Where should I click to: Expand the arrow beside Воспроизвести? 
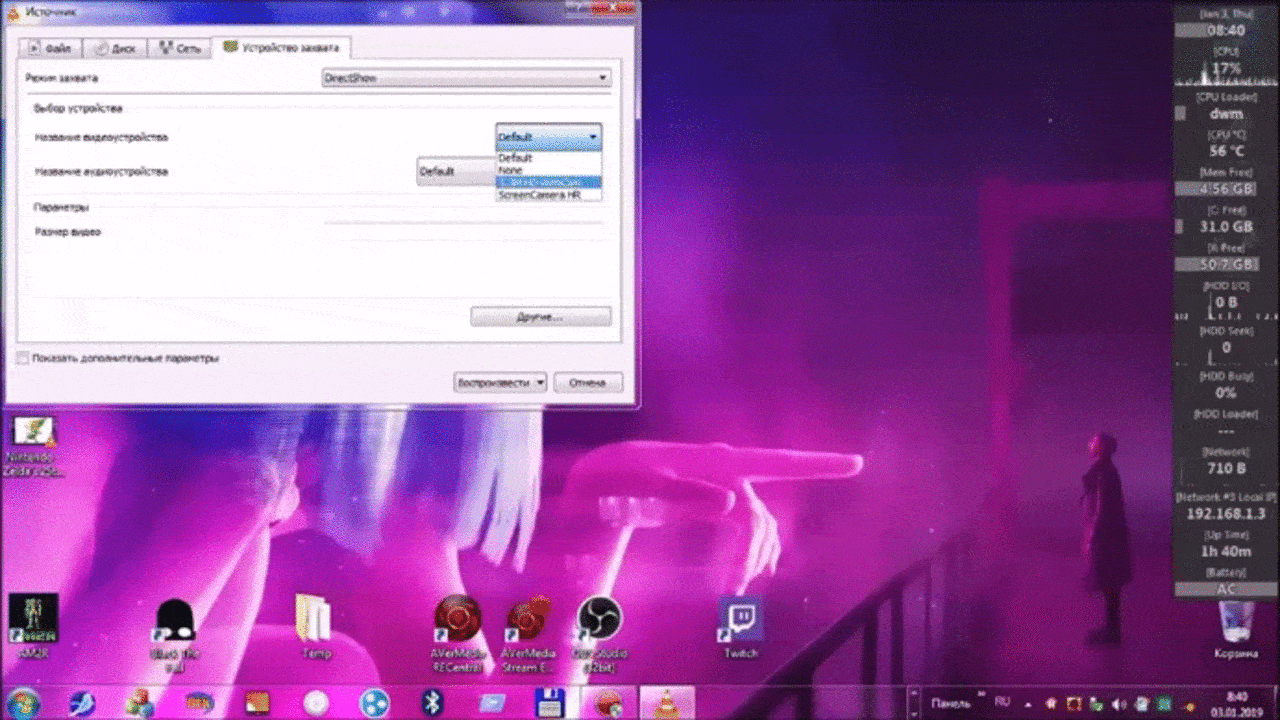coord(541,382)
